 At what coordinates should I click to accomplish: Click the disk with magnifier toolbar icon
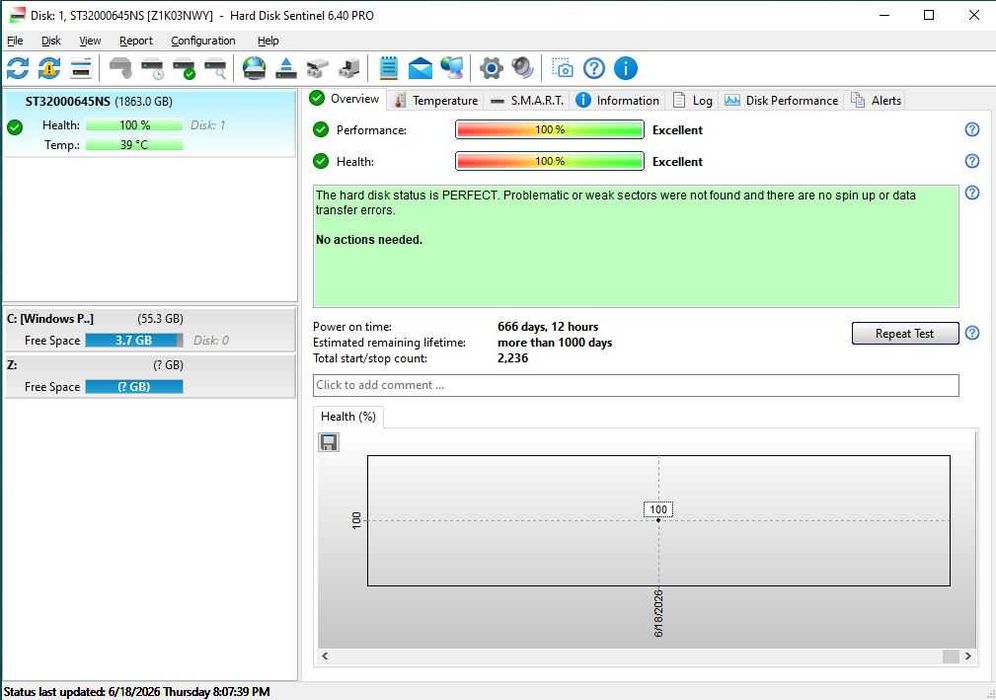tap(215, 69)
